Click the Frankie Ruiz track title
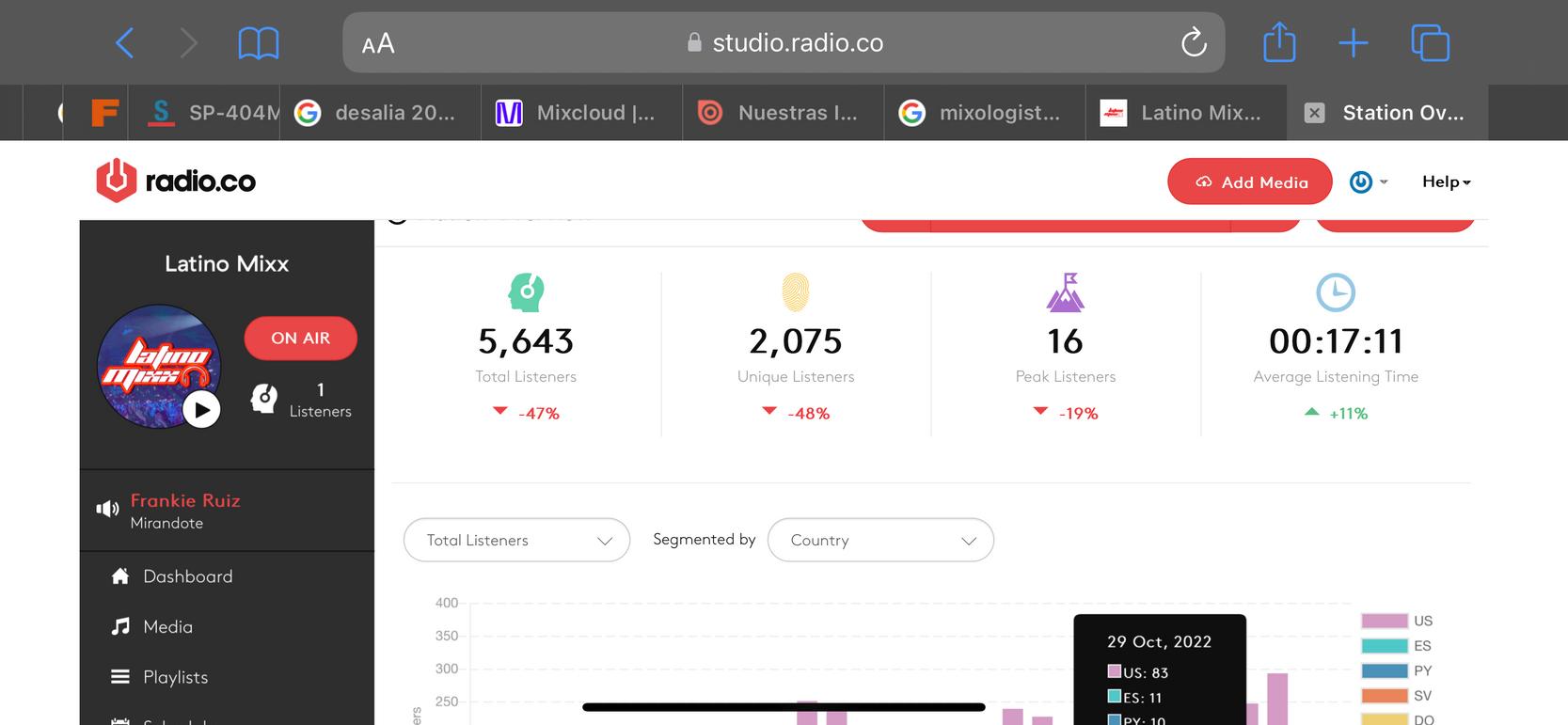Viewport: 1568px width, 725px height. [185, 500]
